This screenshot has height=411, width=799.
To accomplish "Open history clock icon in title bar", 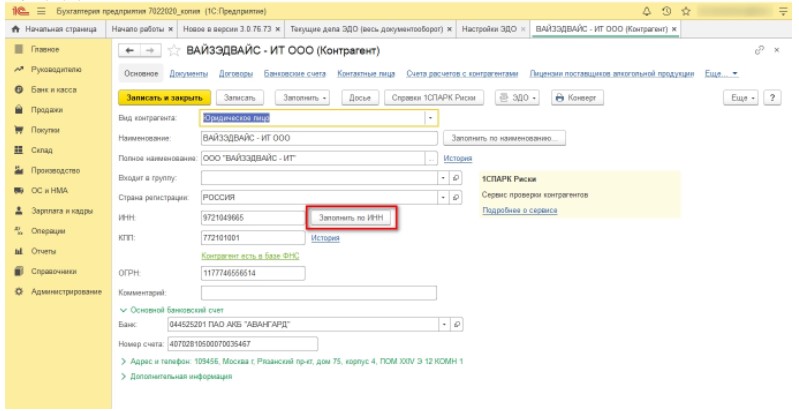I will pos(666,11).
